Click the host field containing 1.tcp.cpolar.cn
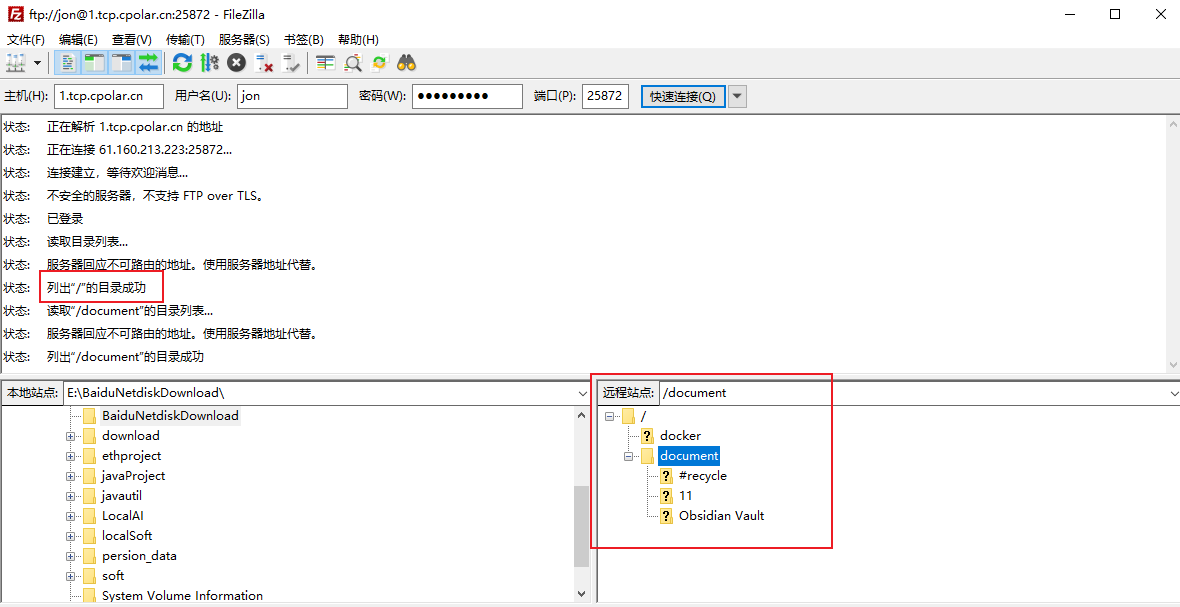The width and height of the screenshot is (1180, 607). click(109, 96)
